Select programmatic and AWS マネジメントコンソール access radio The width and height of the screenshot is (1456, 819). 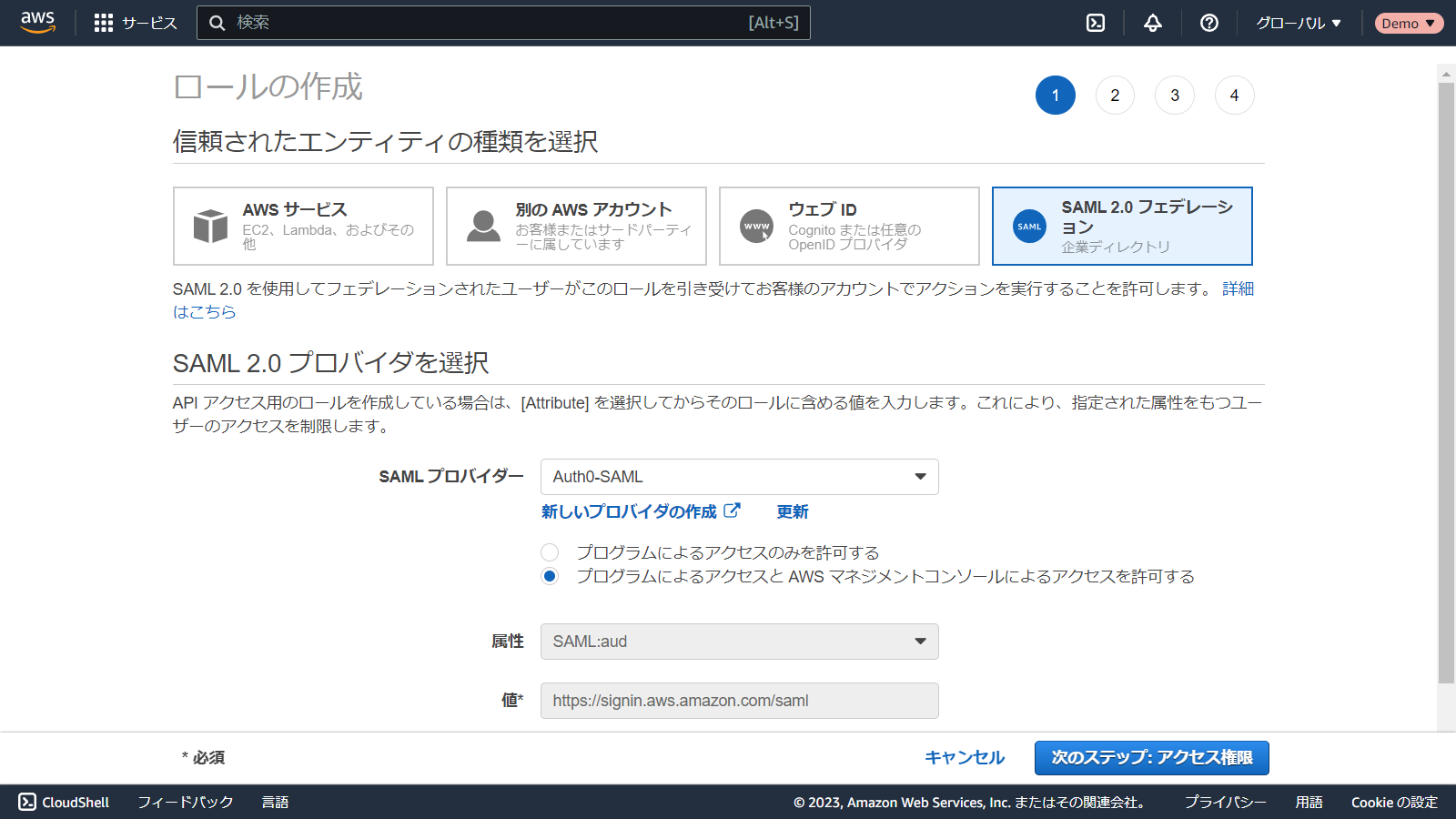coord(550,576)
